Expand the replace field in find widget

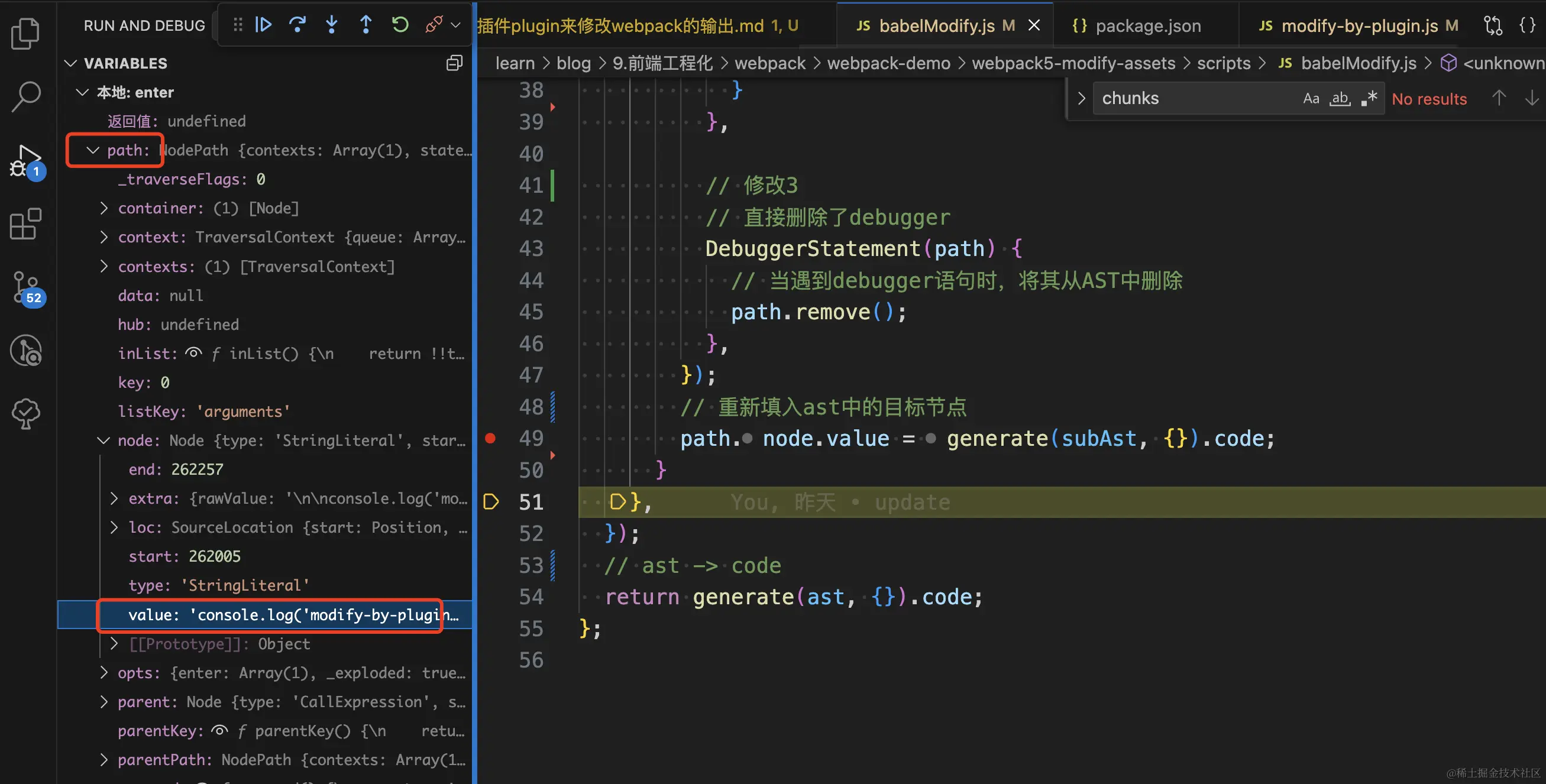(1081, 98)
